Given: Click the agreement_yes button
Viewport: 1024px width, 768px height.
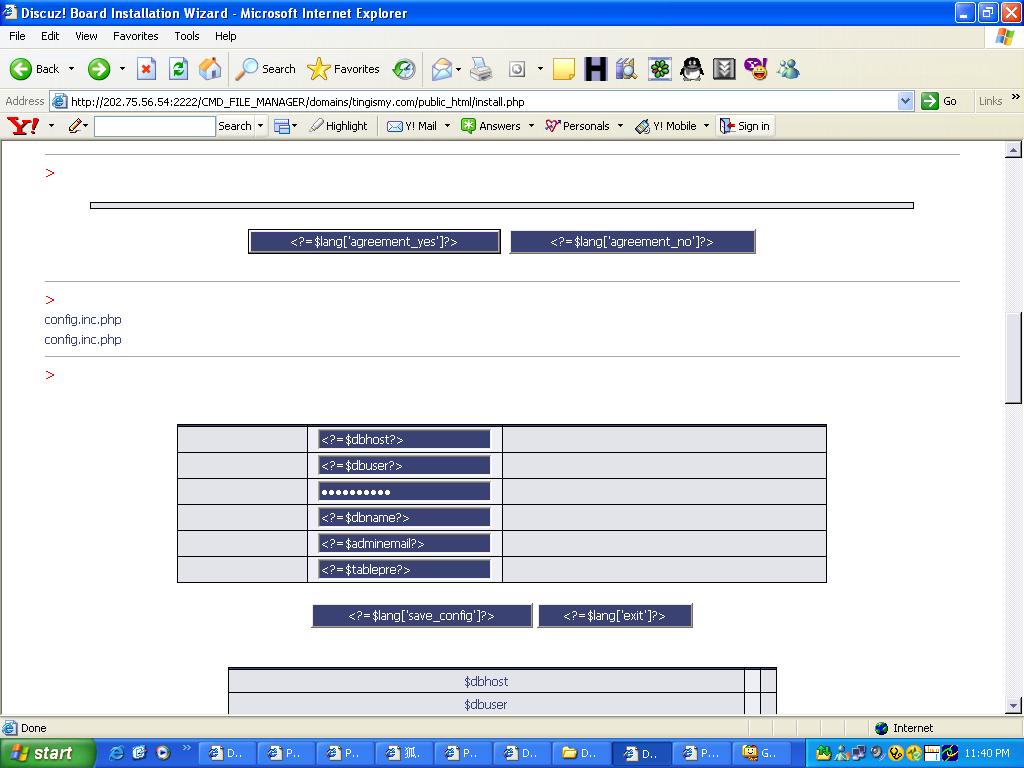Looking at the screenshot, I should 374,242.
